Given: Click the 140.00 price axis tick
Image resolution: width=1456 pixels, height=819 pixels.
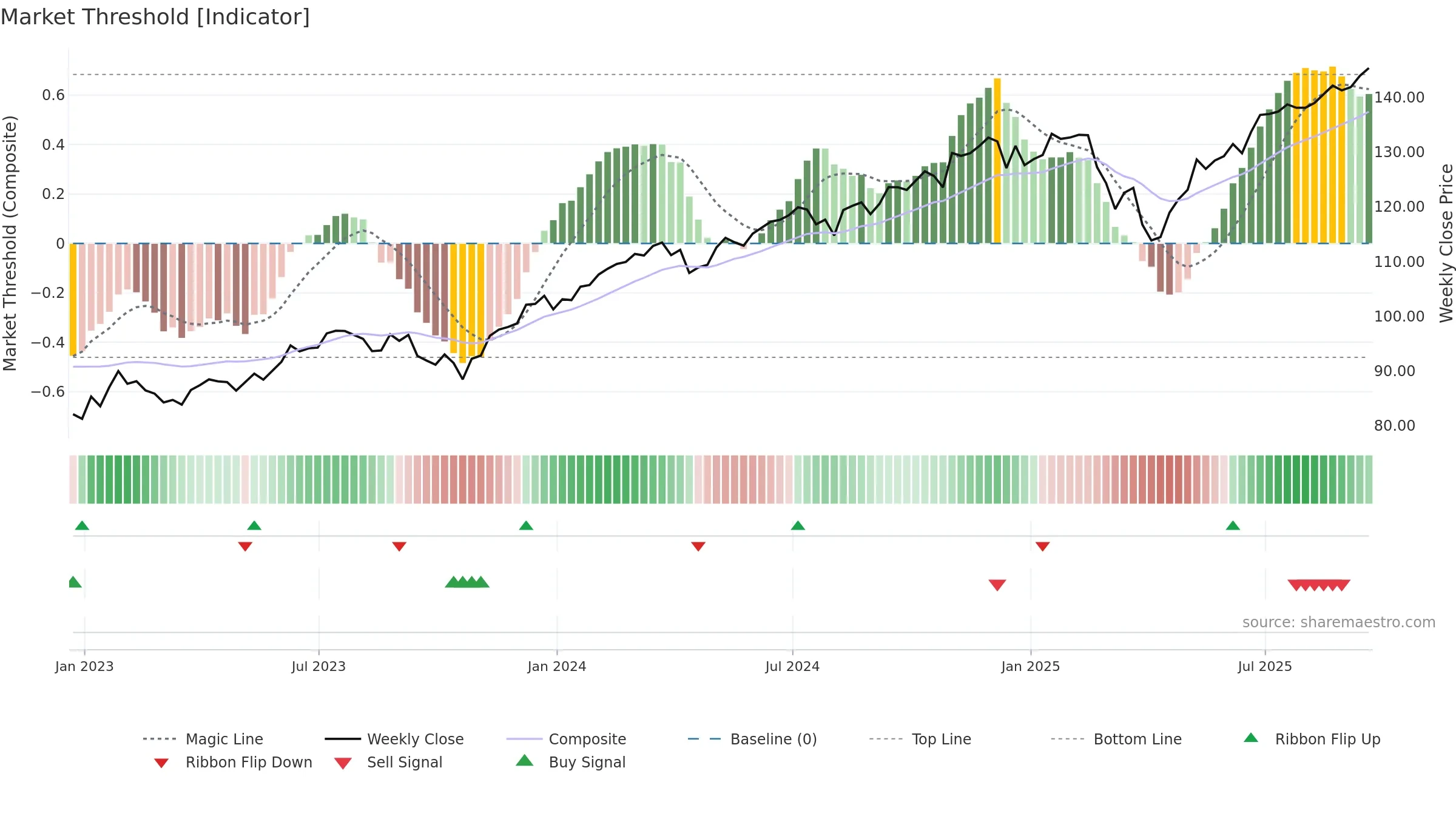Looking at the screenshot, I should (x=1399, y=97).
